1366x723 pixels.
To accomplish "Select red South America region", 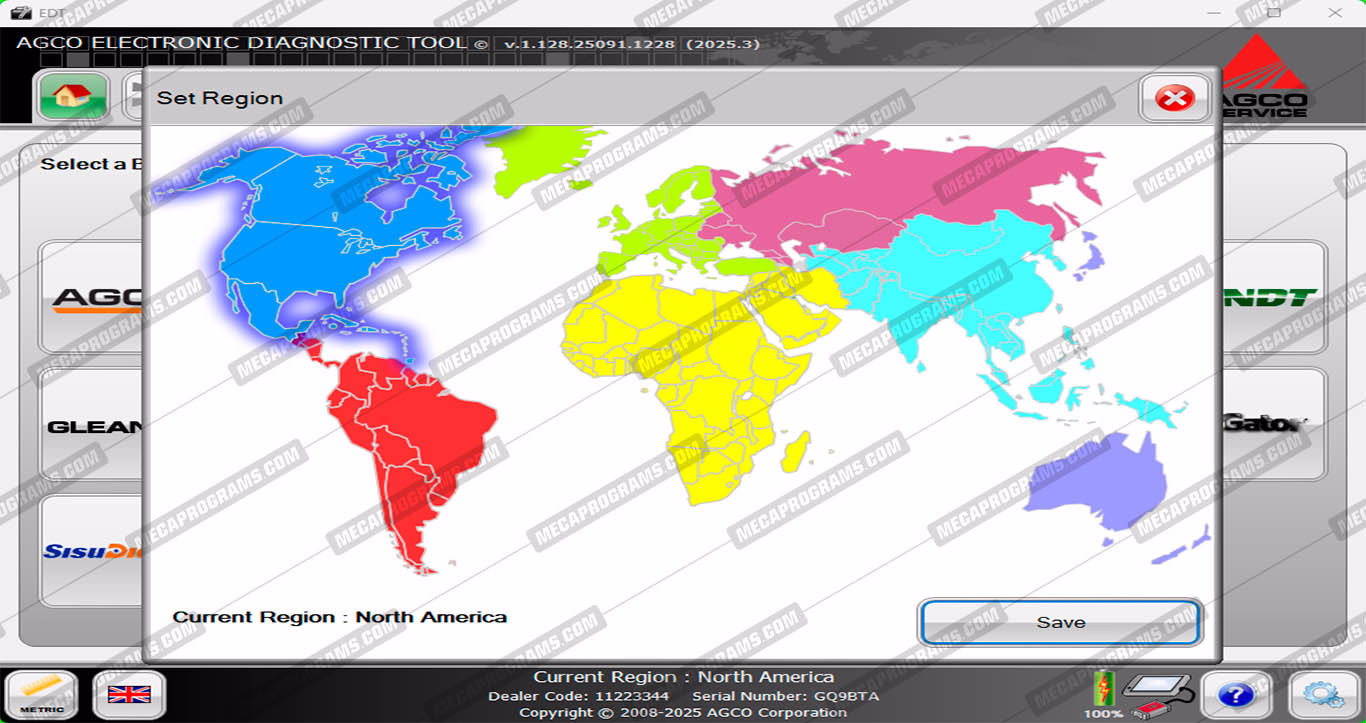I will pos(410,440).
